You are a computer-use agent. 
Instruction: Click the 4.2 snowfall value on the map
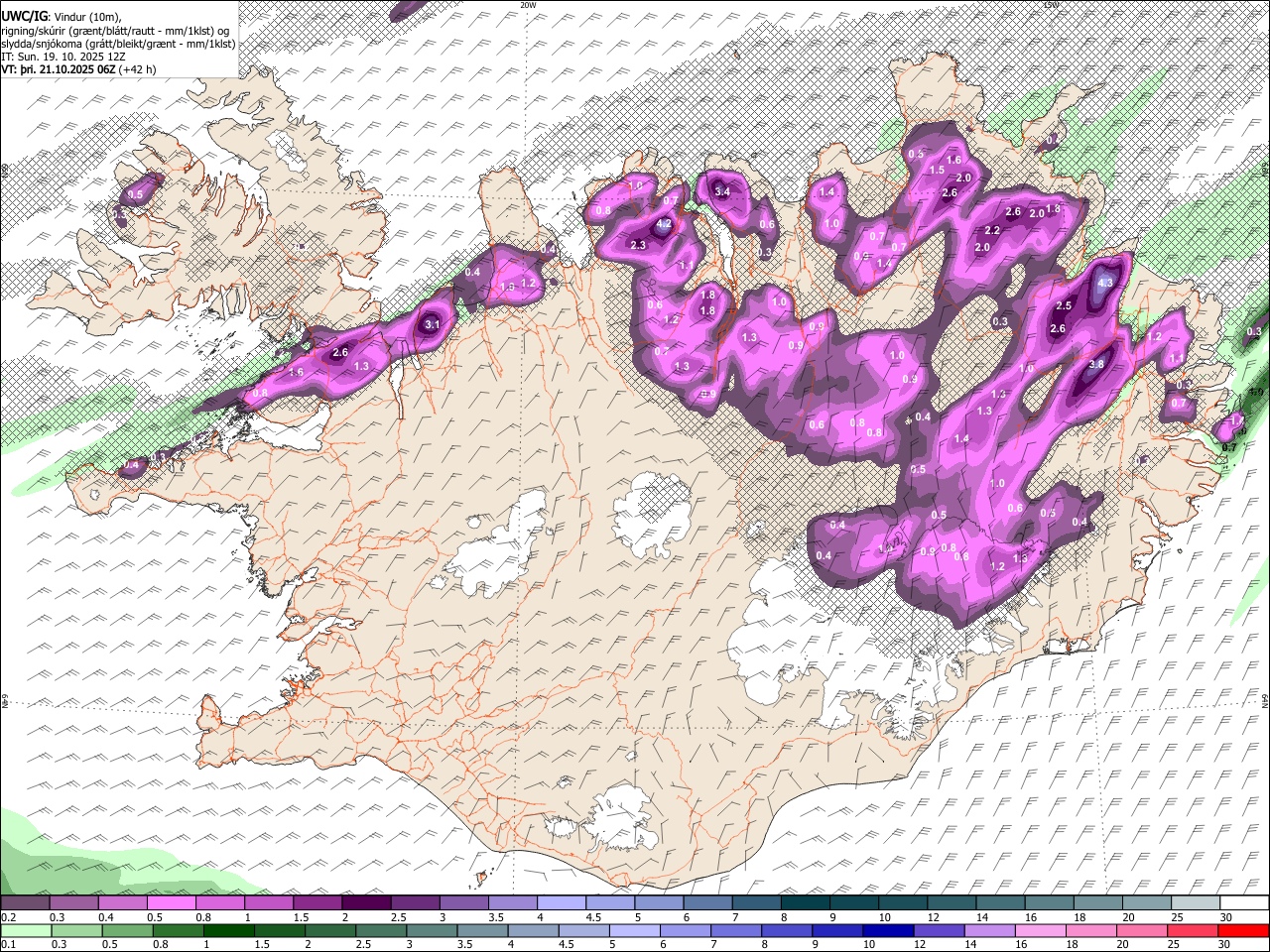coord(666,225)
